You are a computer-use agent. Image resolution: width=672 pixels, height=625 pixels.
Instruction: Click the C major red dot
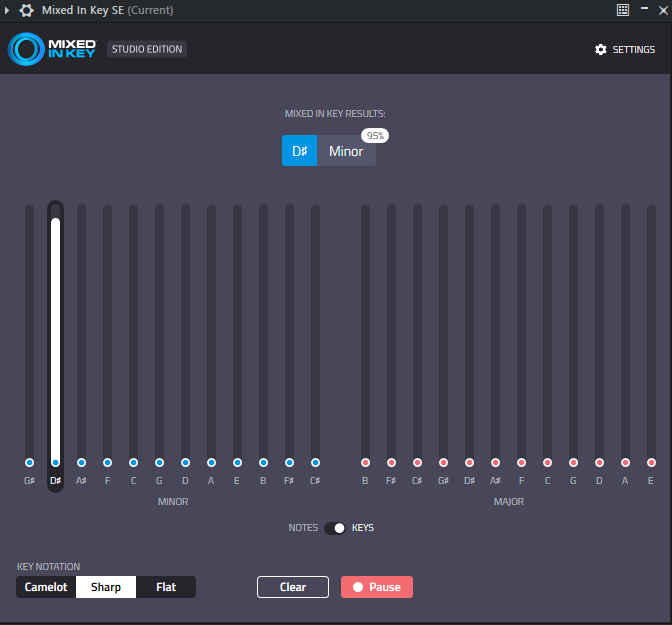tap(547, 463)
